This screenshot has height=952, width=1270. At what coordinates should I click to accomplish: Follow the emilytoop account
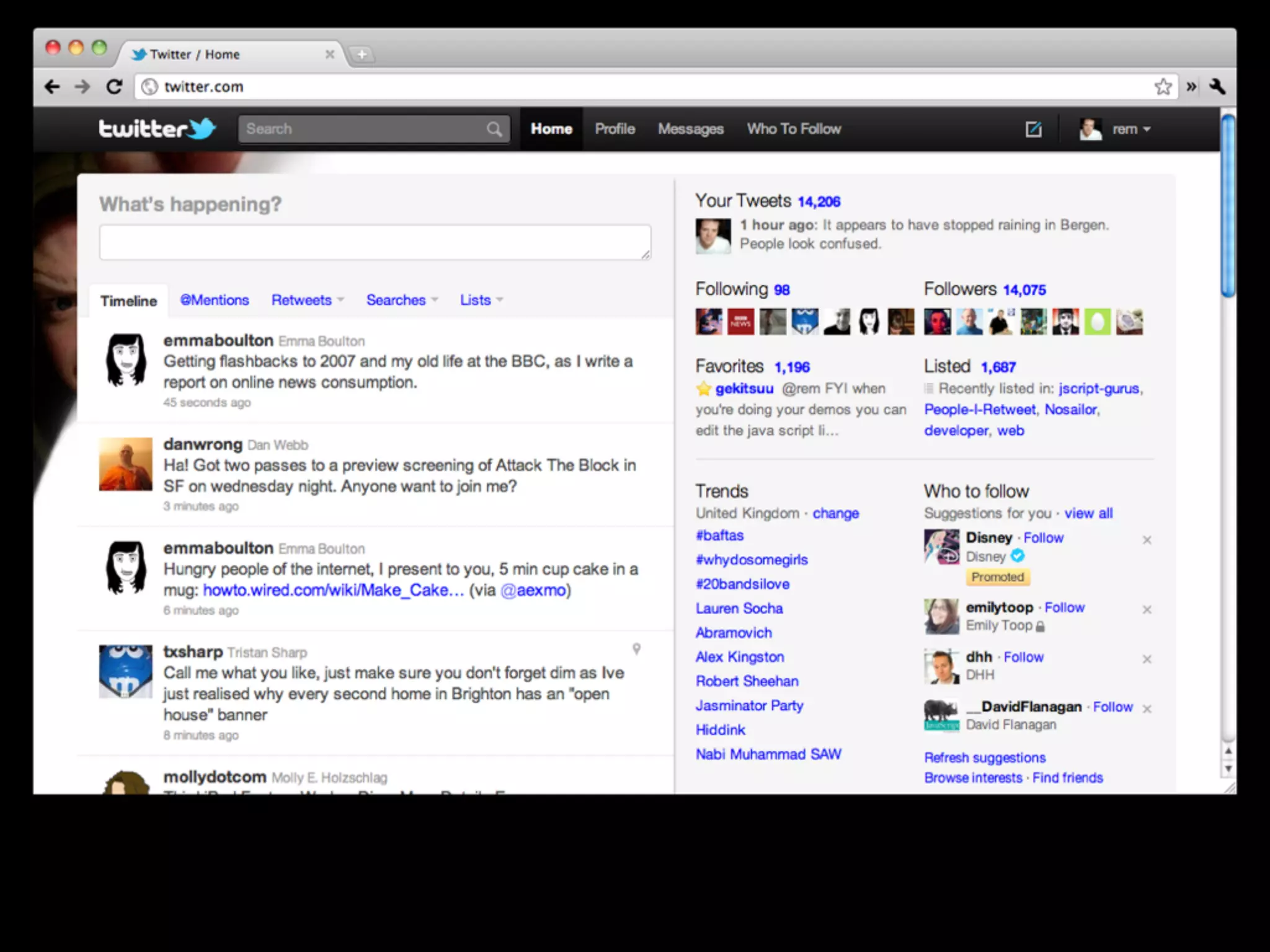[x=1064, y=607]
